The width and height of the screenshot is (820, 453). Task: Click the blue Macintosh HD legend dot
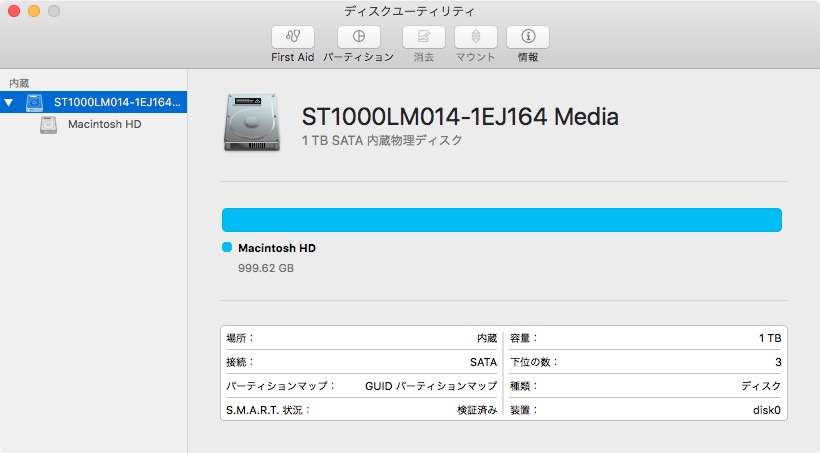click(227, 248)
